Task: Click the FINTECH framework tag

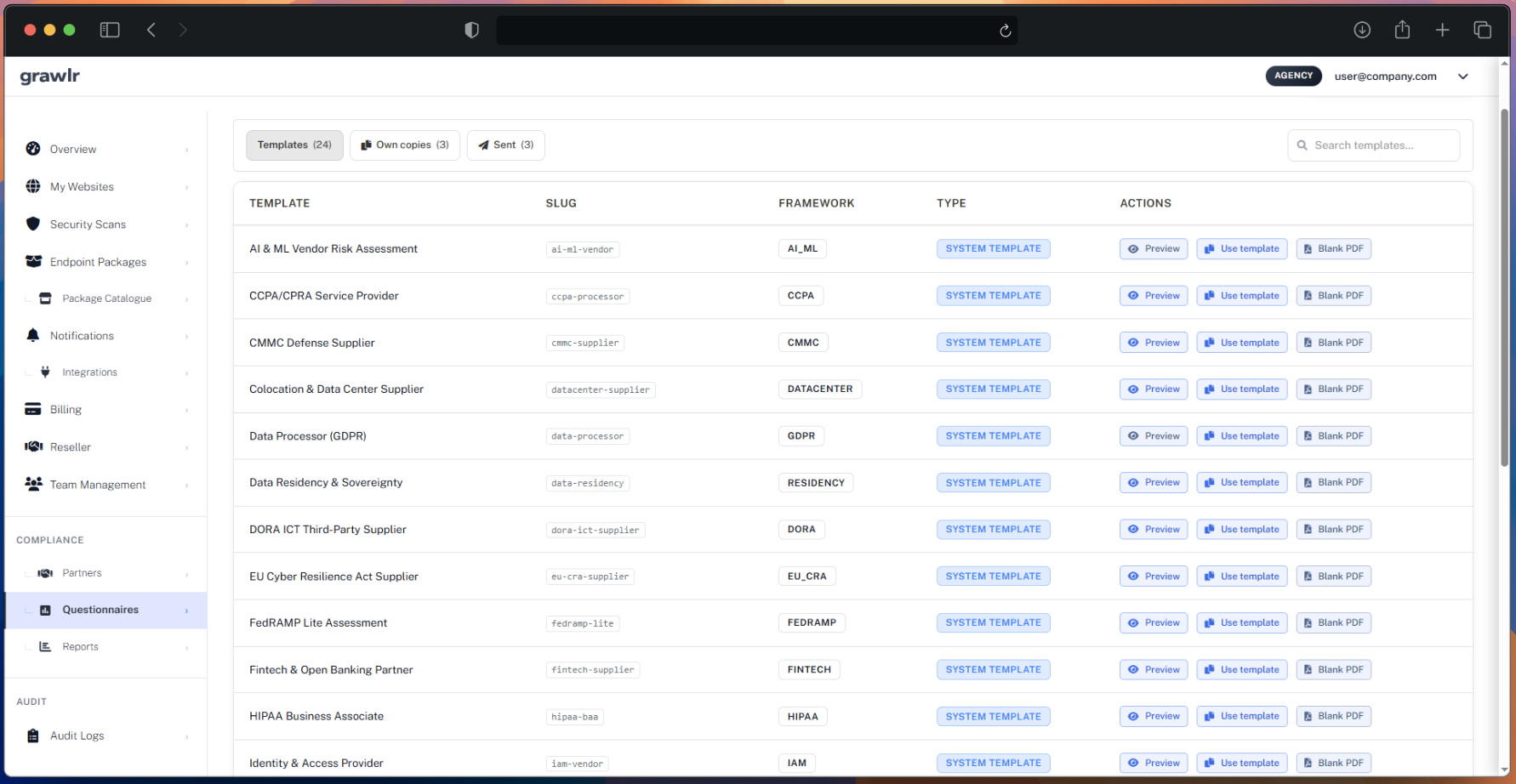Action: [x=809, y=670]
